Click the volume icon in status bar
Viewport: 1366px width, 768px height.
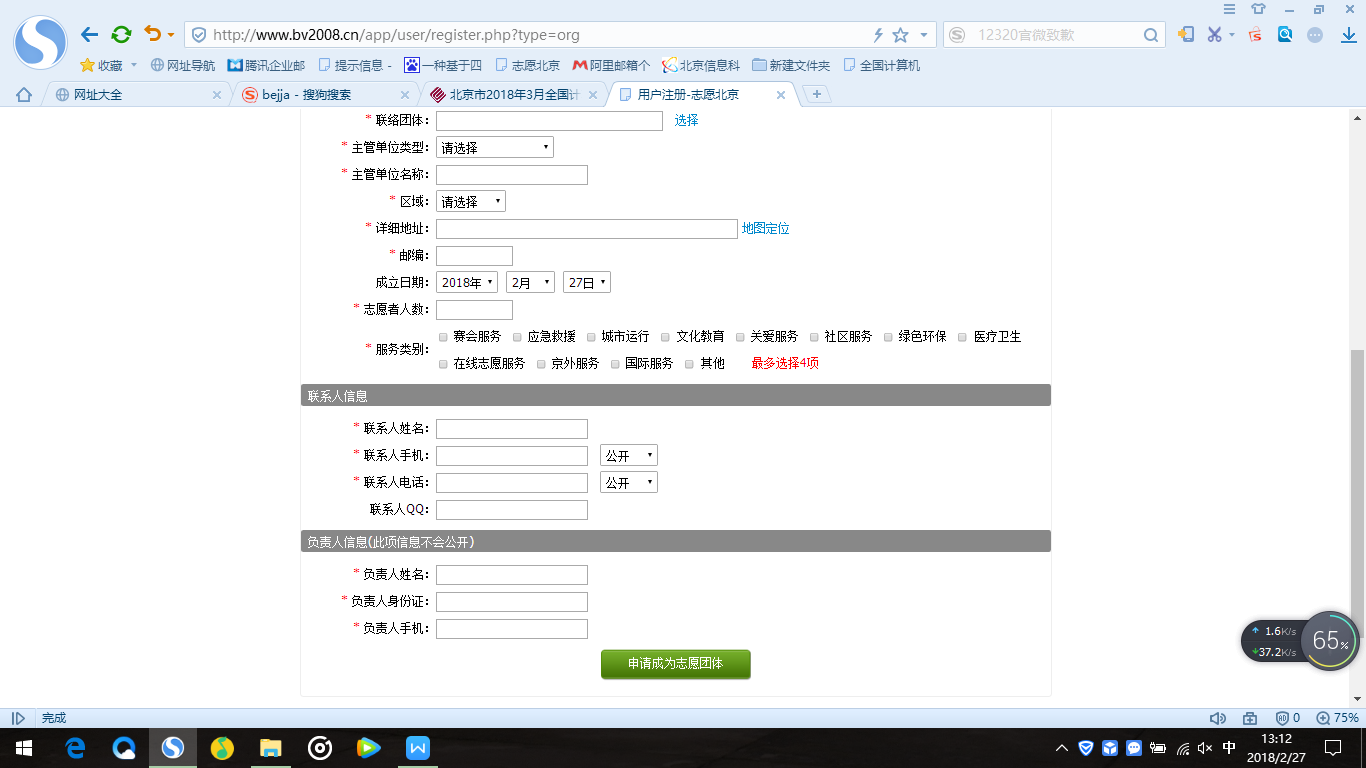click(1217, 718)
